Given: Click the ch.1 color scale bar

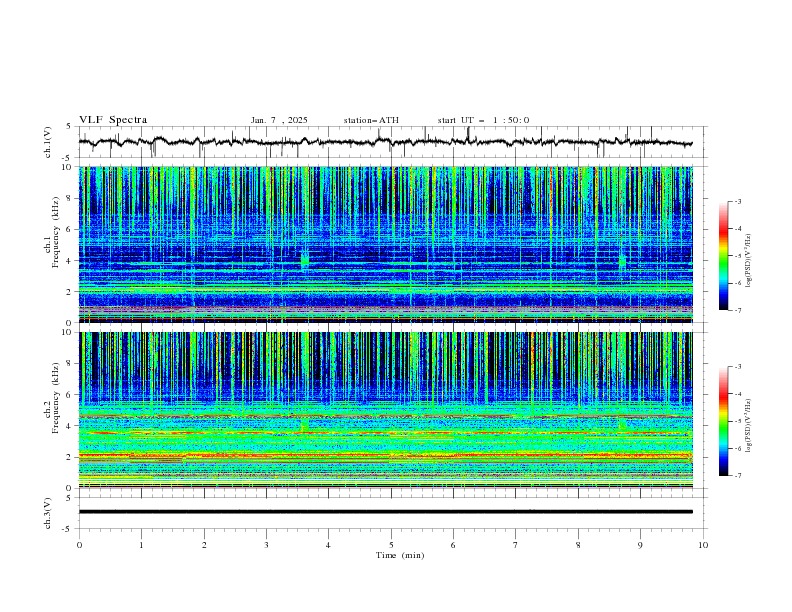Looking at the screenshot, I should tap(723, 255).
